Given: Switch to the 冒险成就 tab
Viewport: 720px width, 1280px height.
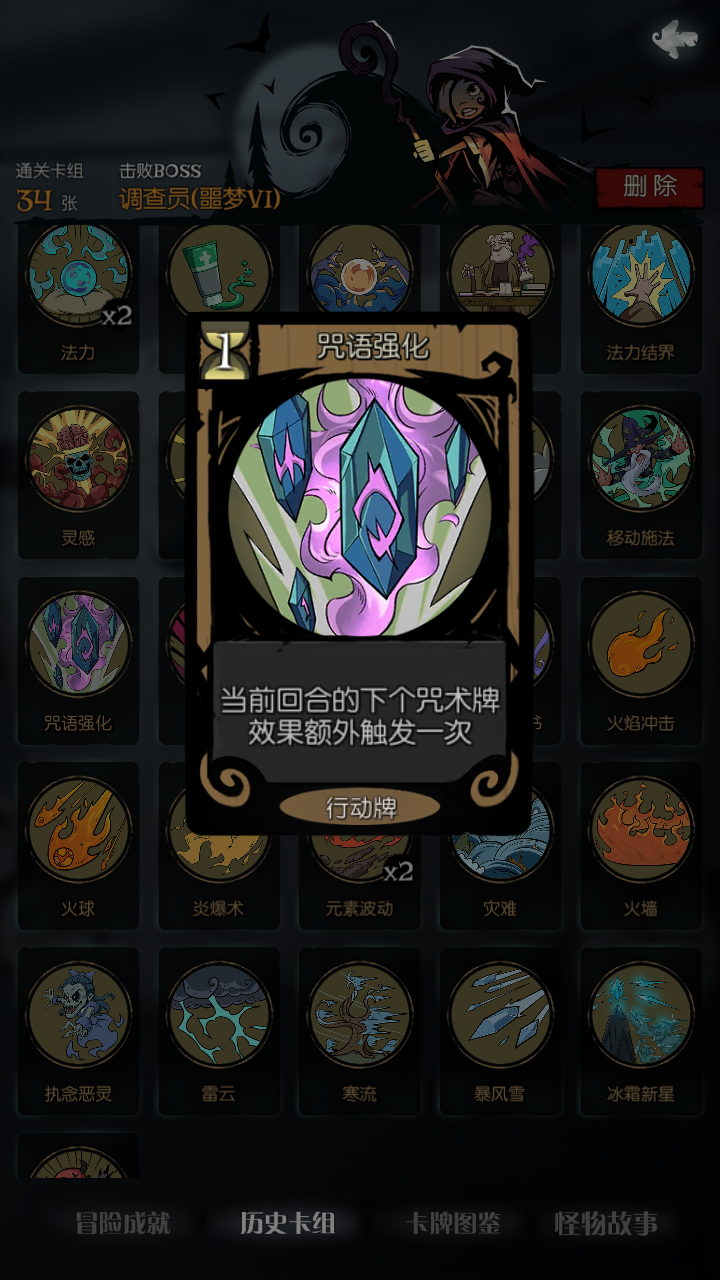Looking at the screenshot, I should point(124,1223).
